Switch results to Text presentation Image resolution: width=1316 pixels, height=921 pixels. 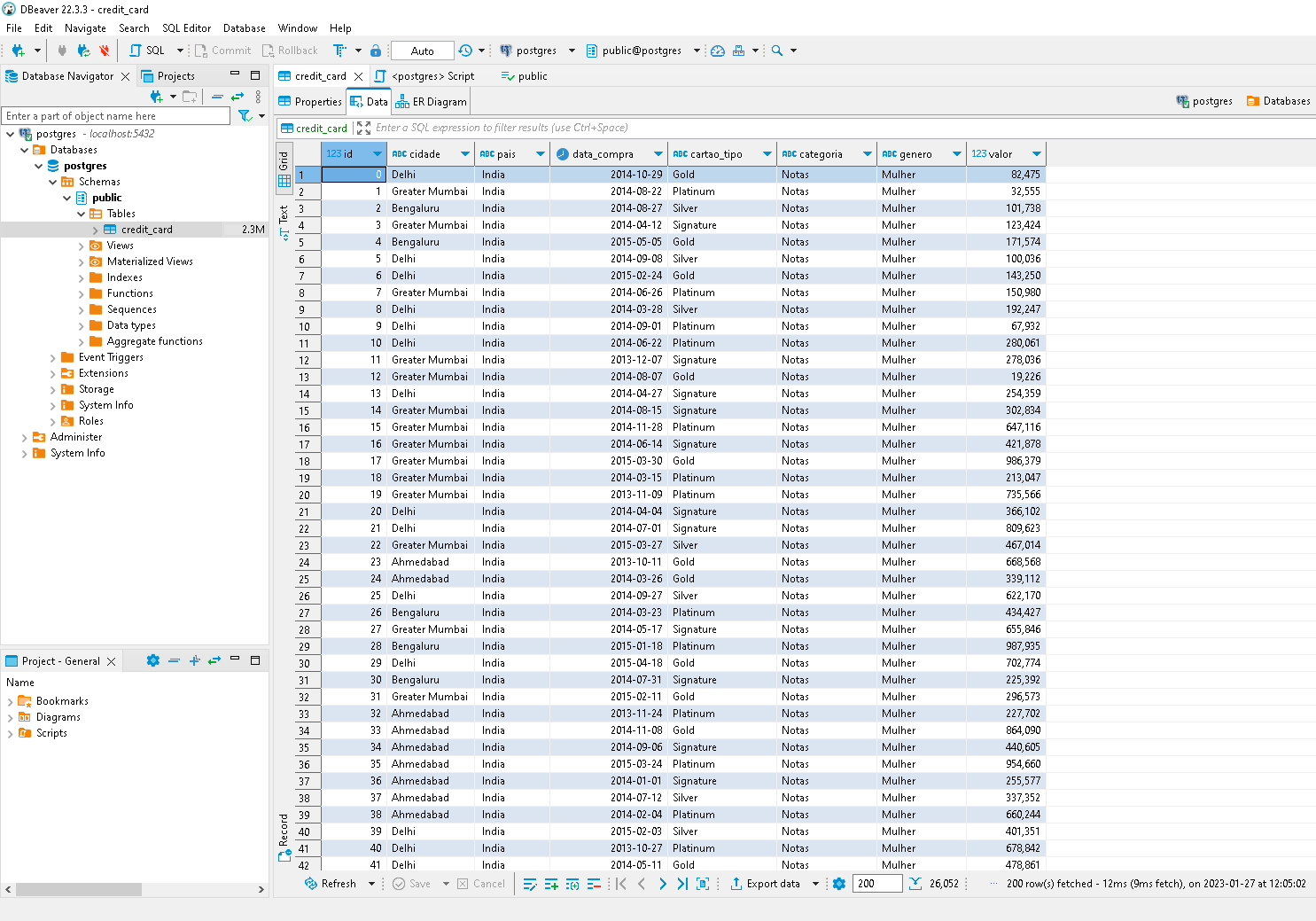point(284,215)
